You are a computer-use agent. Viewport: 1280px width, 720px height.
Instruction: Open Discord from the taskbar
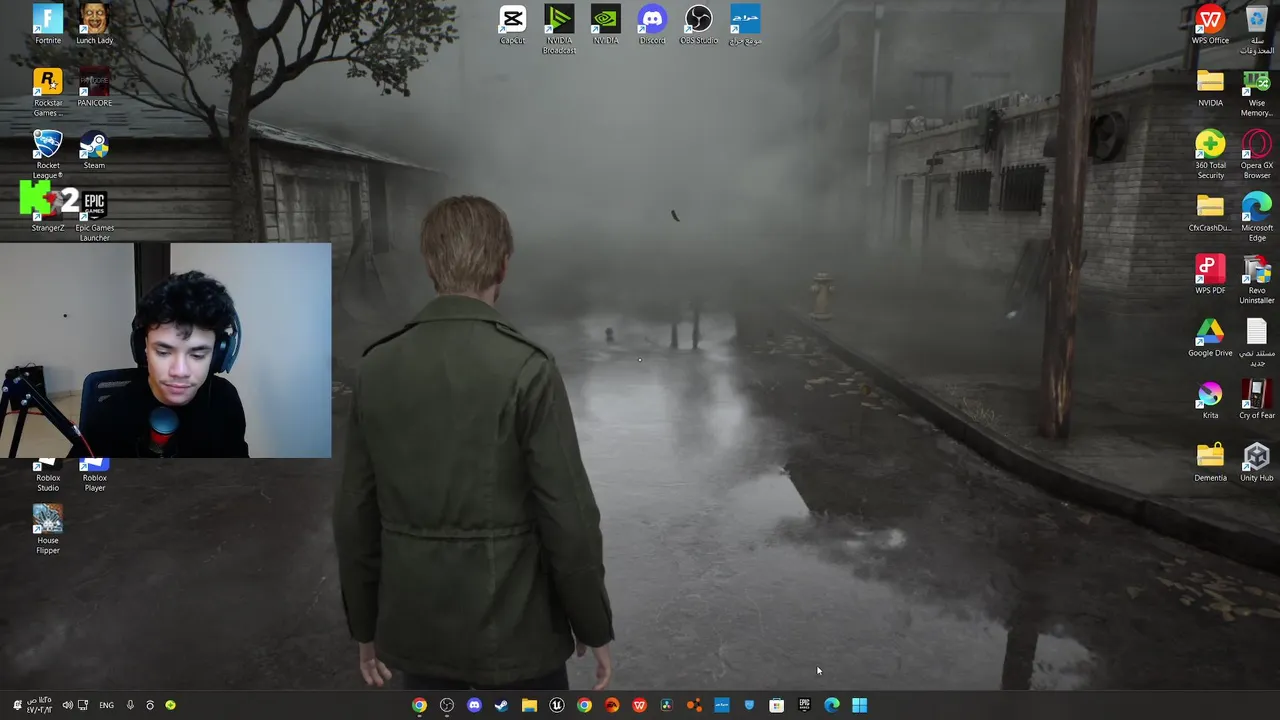coord(474,705)
